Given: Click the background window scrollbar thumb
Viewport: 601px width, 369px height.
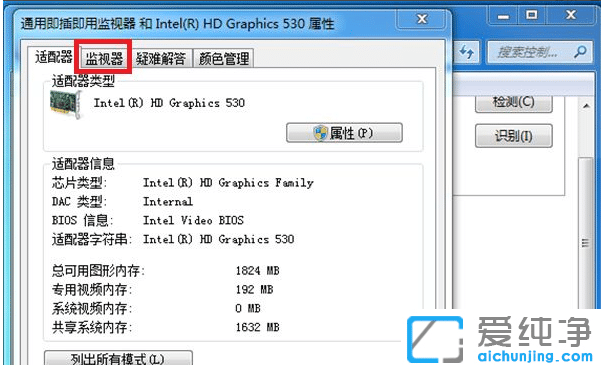Looking at the screenshot, I should tap(585, 233).
